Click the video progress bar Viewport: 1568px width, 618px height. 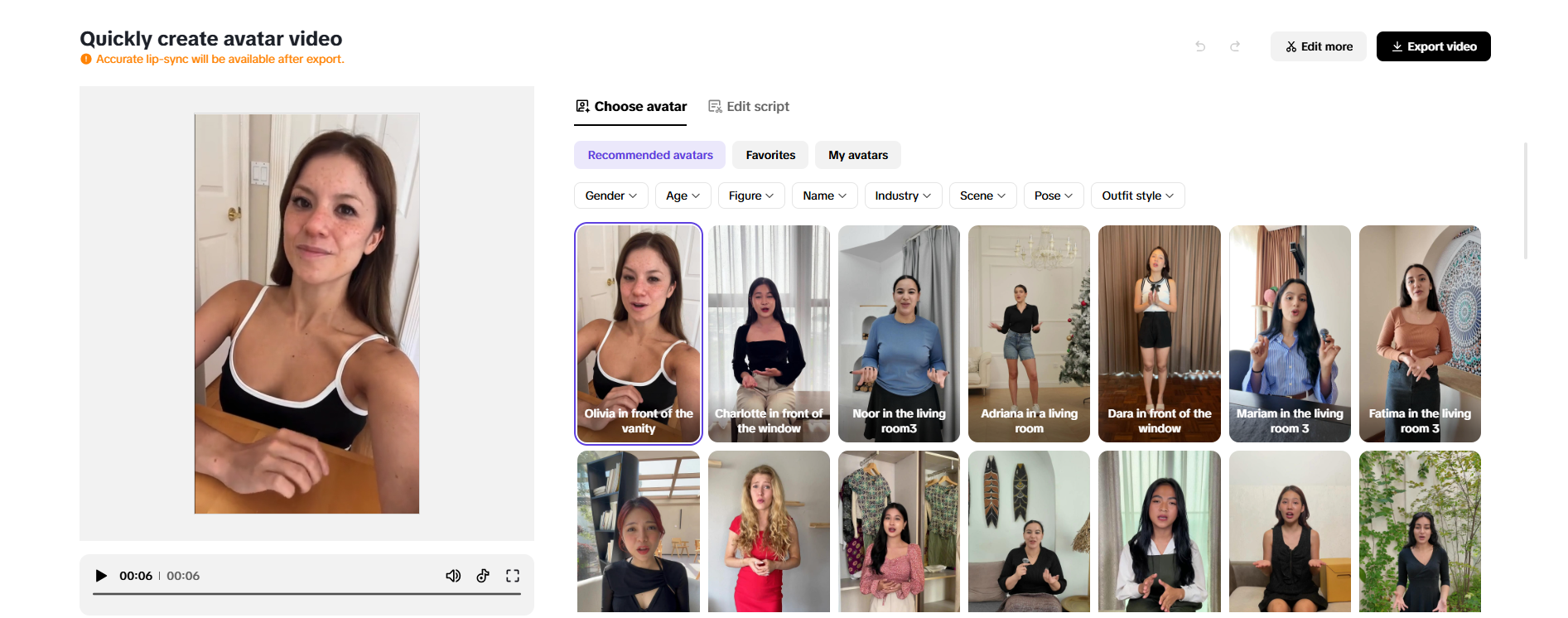click(306, 594)
